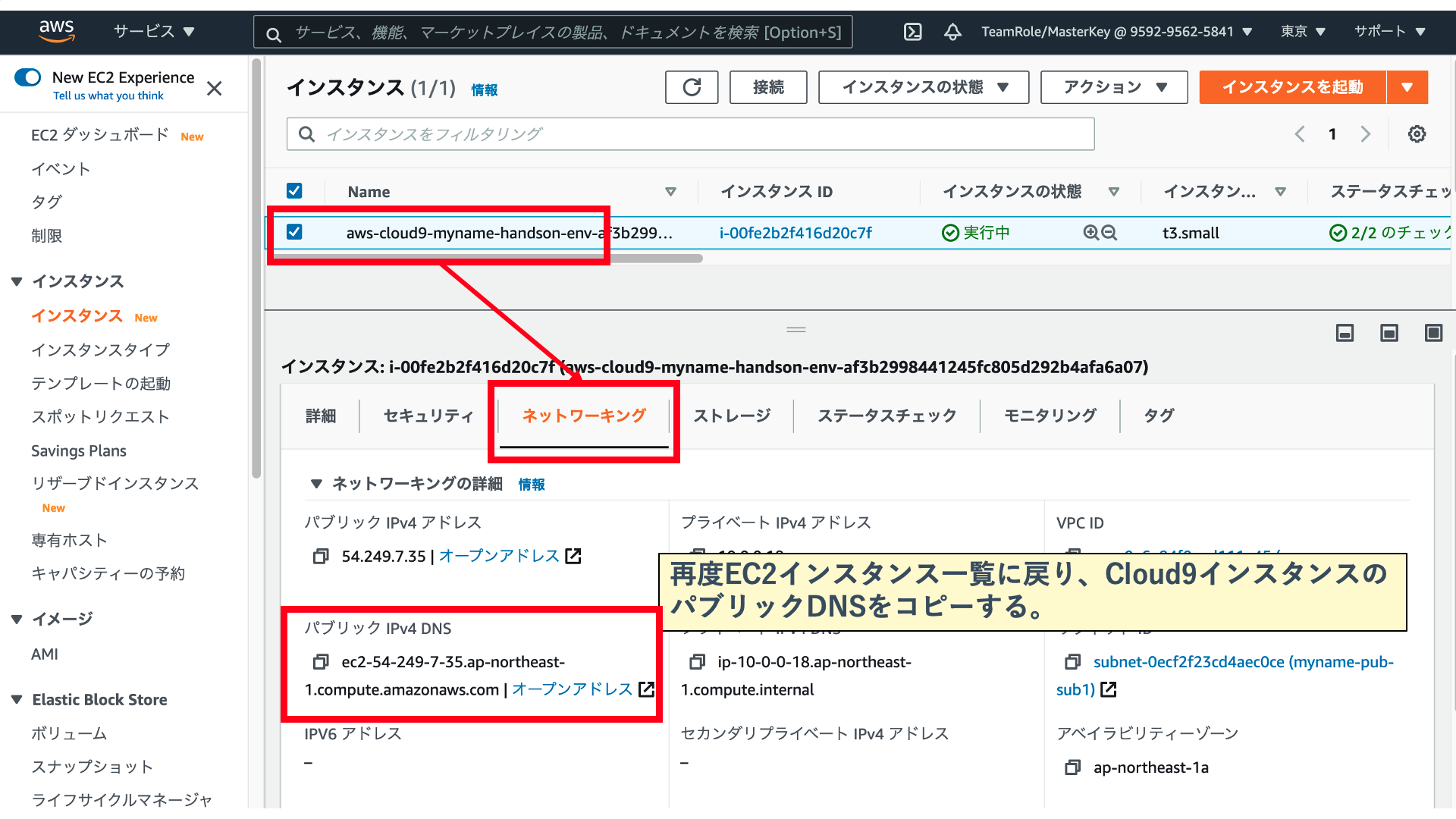Set details pane to smallest layout icon

1345,333
